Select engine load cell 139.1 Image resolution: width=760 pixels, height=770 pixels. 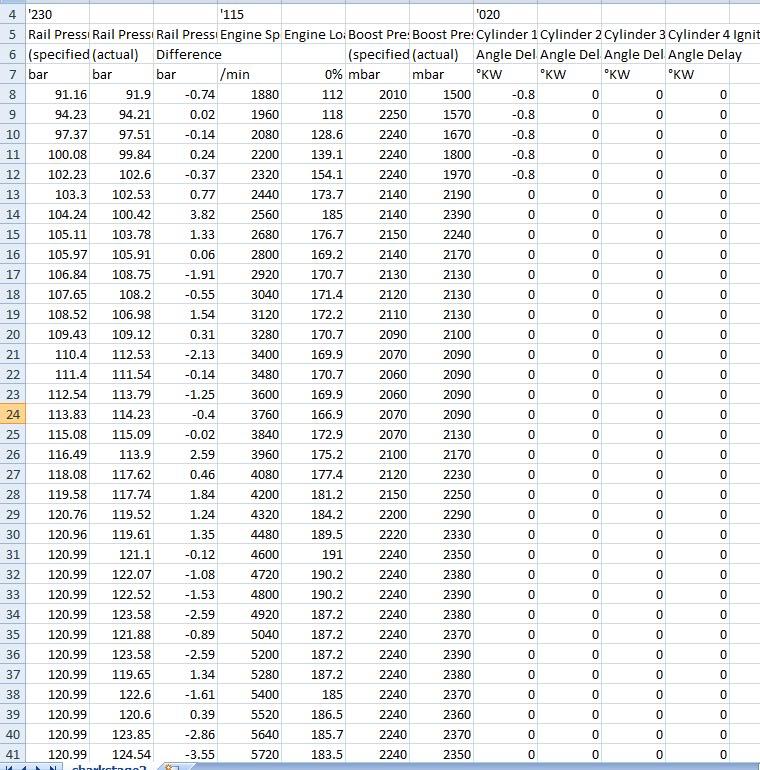tap(314, 155)
